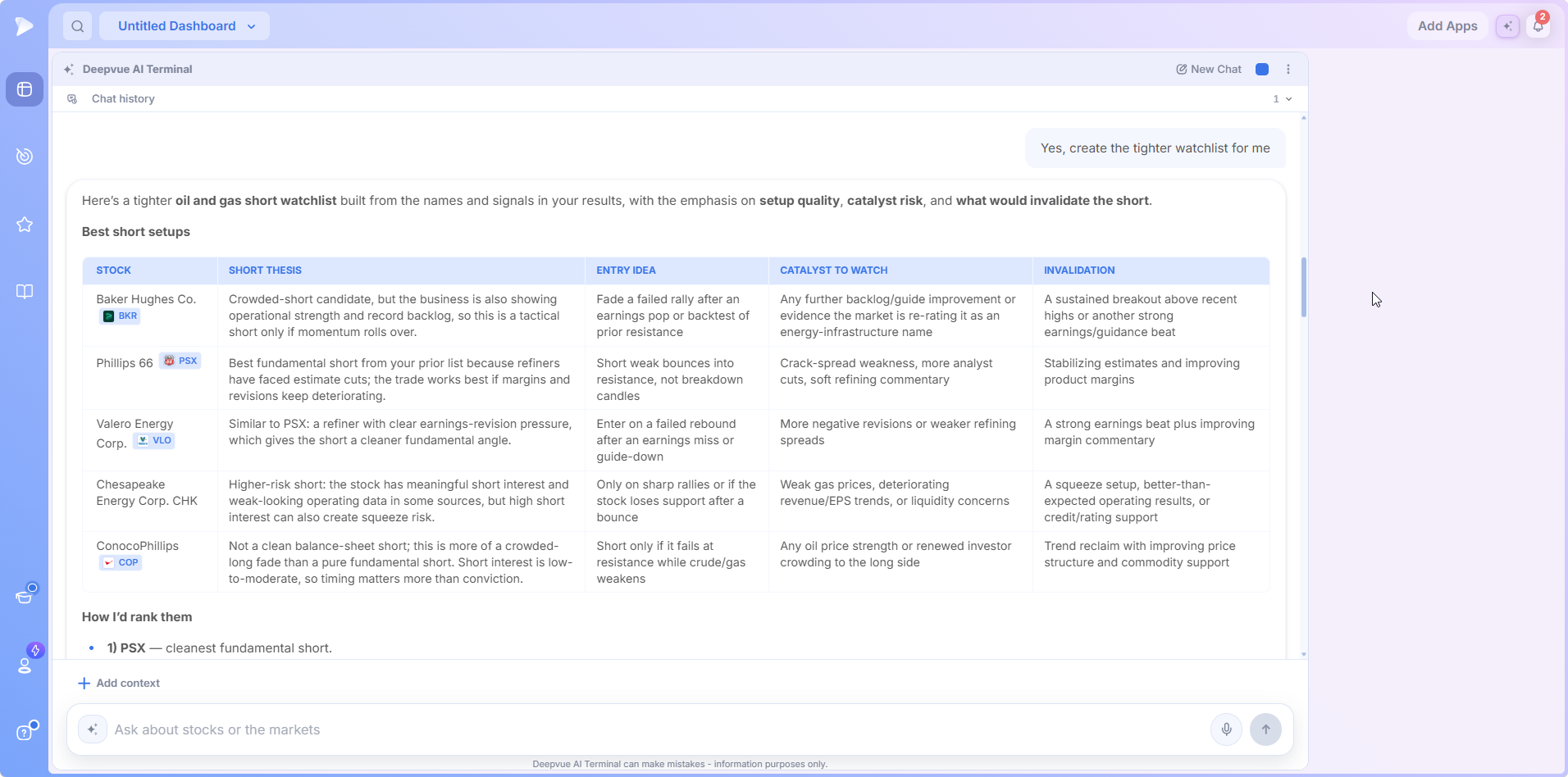Open the help question mark icon
Screen dimensions: 1568x777
coord(25,732)
